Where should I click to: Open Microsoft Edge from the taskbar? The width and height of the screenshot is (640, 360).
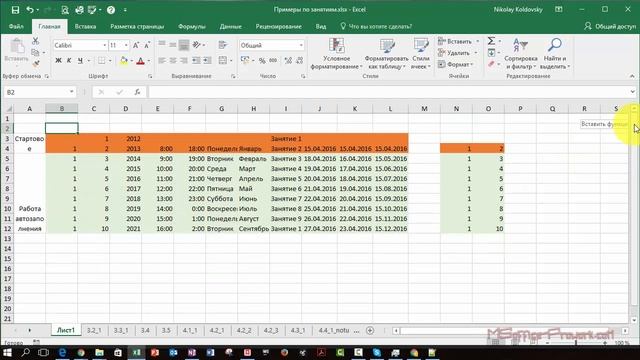(62, 352)
